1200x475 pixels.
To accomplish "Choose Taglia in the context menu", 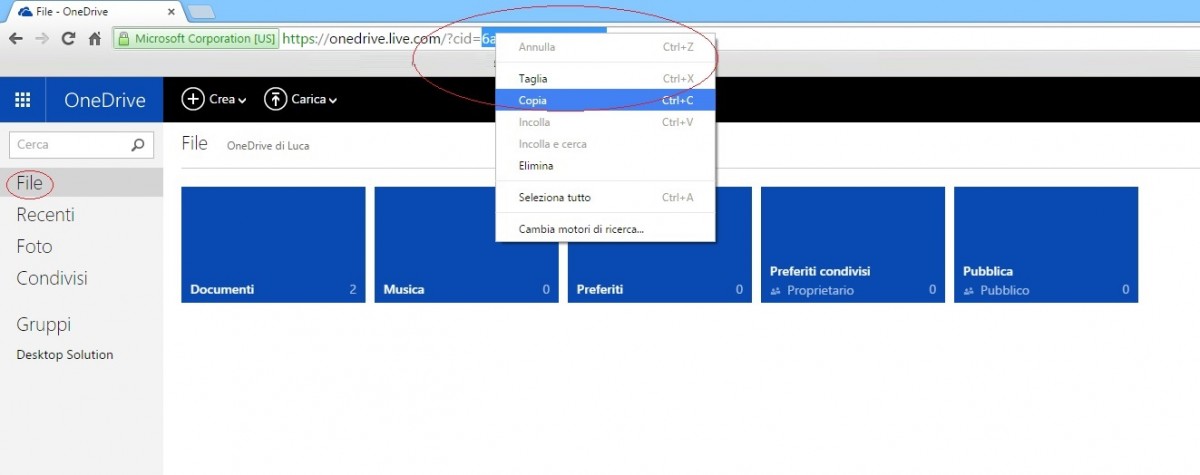I will [605, 78].
